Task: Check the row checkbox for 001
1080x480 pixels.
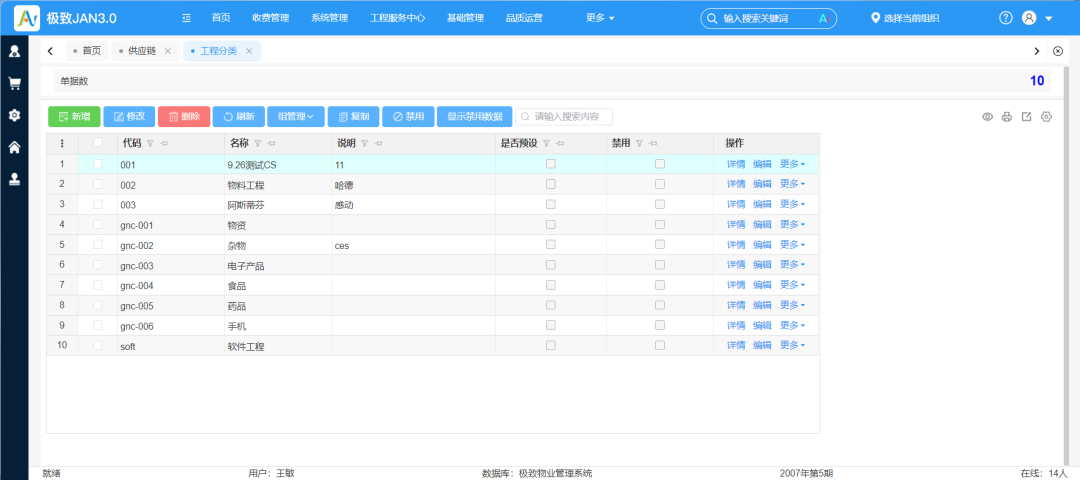Action: 98,164
